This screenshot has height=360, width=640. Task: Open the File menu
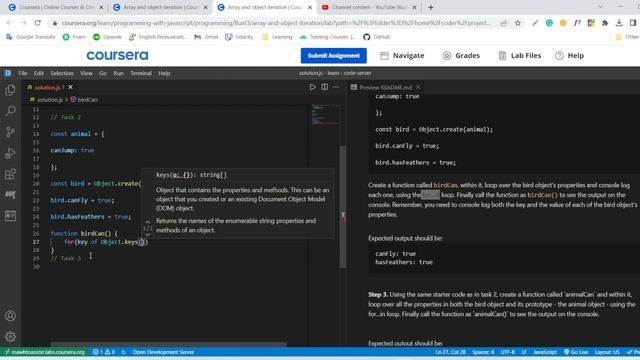[23, 73]
